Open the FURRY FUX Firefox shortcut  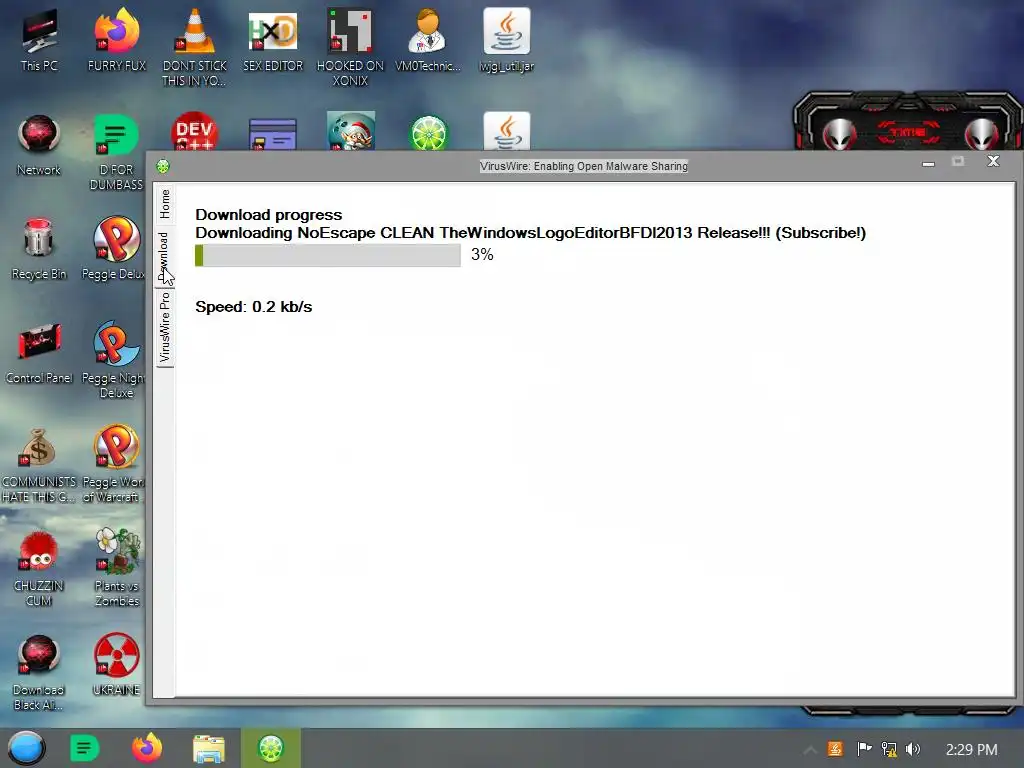116,40
